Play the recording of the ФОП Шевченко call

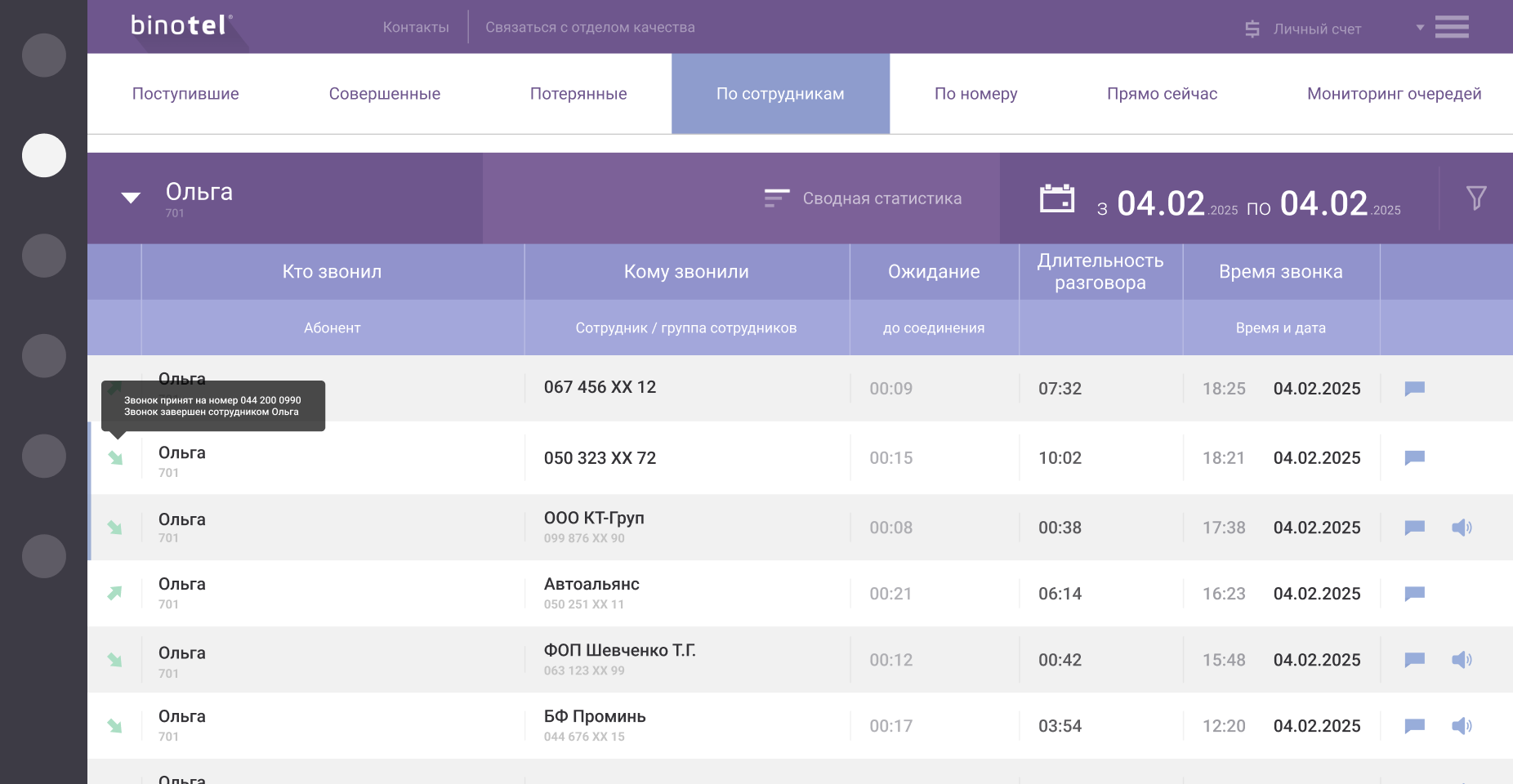click(1462, 660)
